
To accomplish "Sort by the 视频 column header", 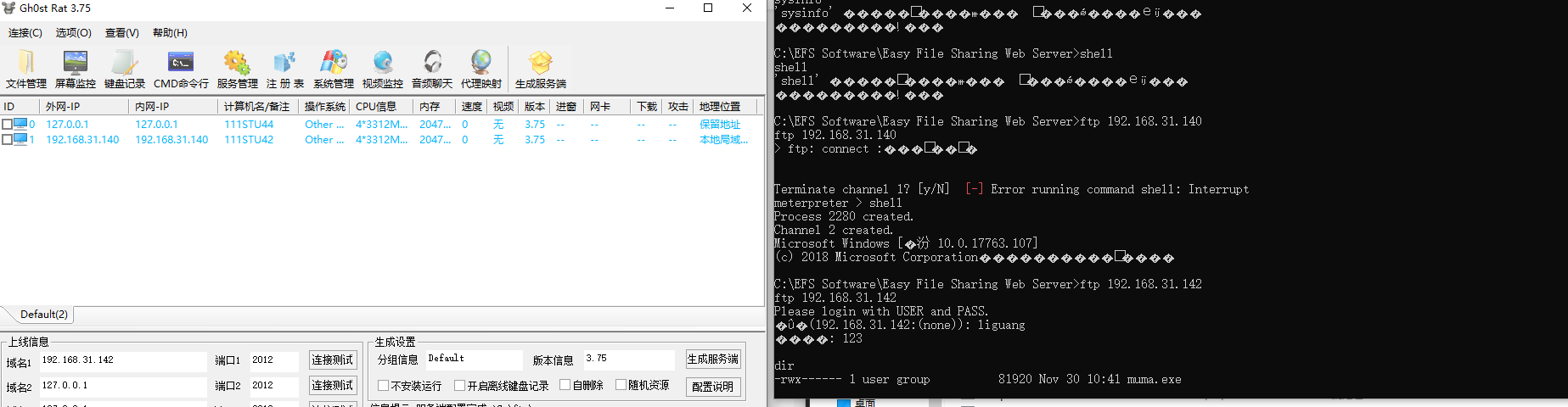I will (503, 106).
